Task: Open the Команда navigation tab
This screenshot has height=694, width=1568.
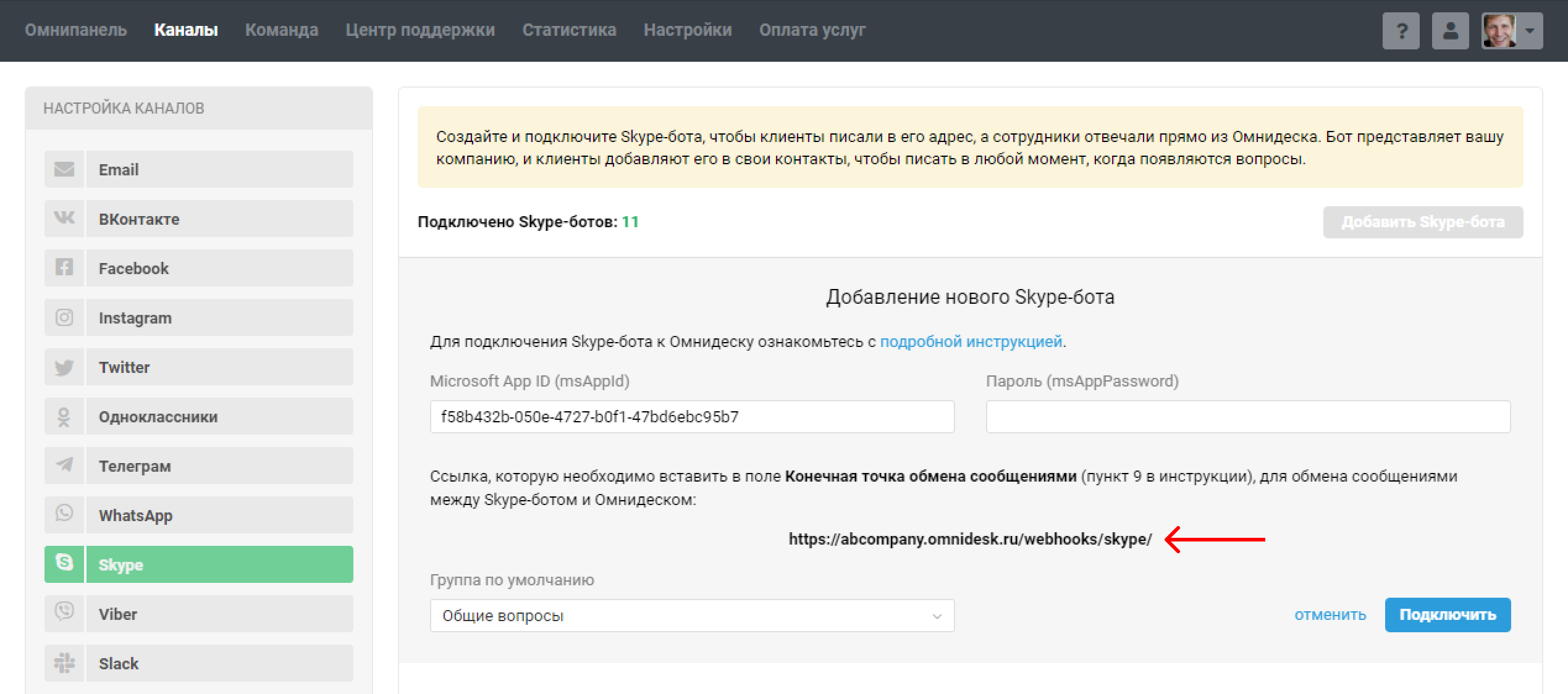Action: coord(282,30)
